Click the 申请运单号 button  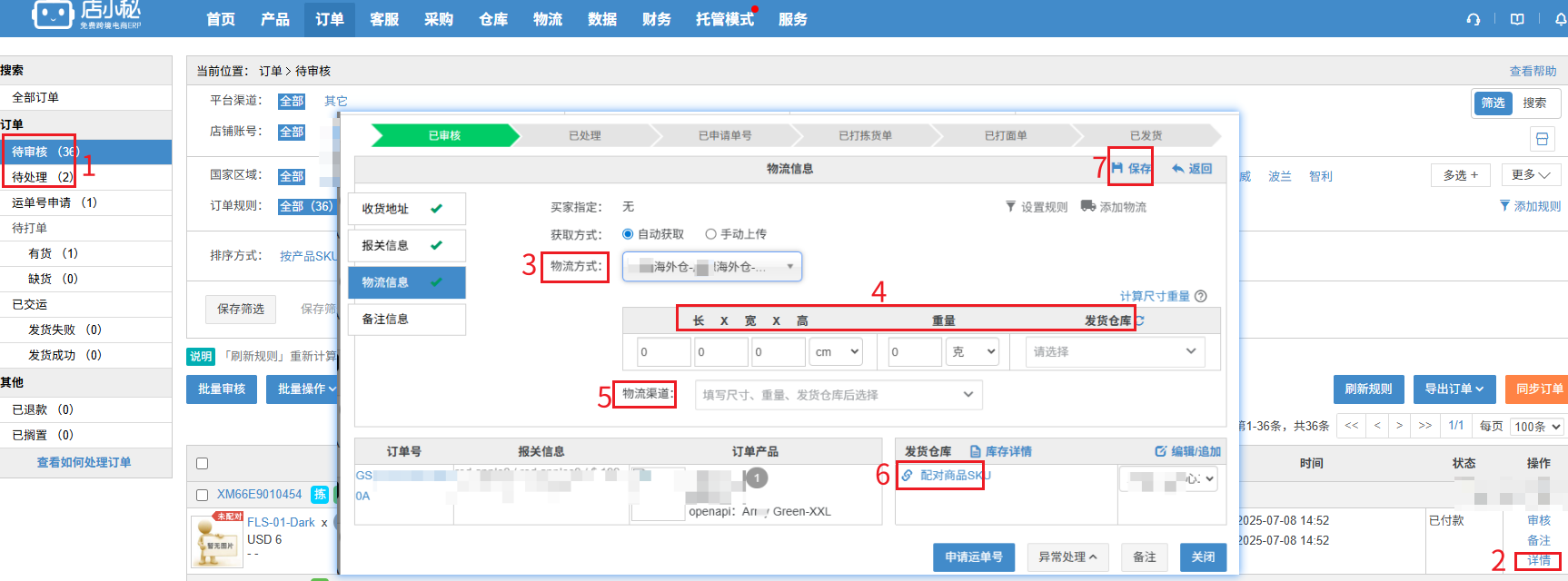click(973, 556)
